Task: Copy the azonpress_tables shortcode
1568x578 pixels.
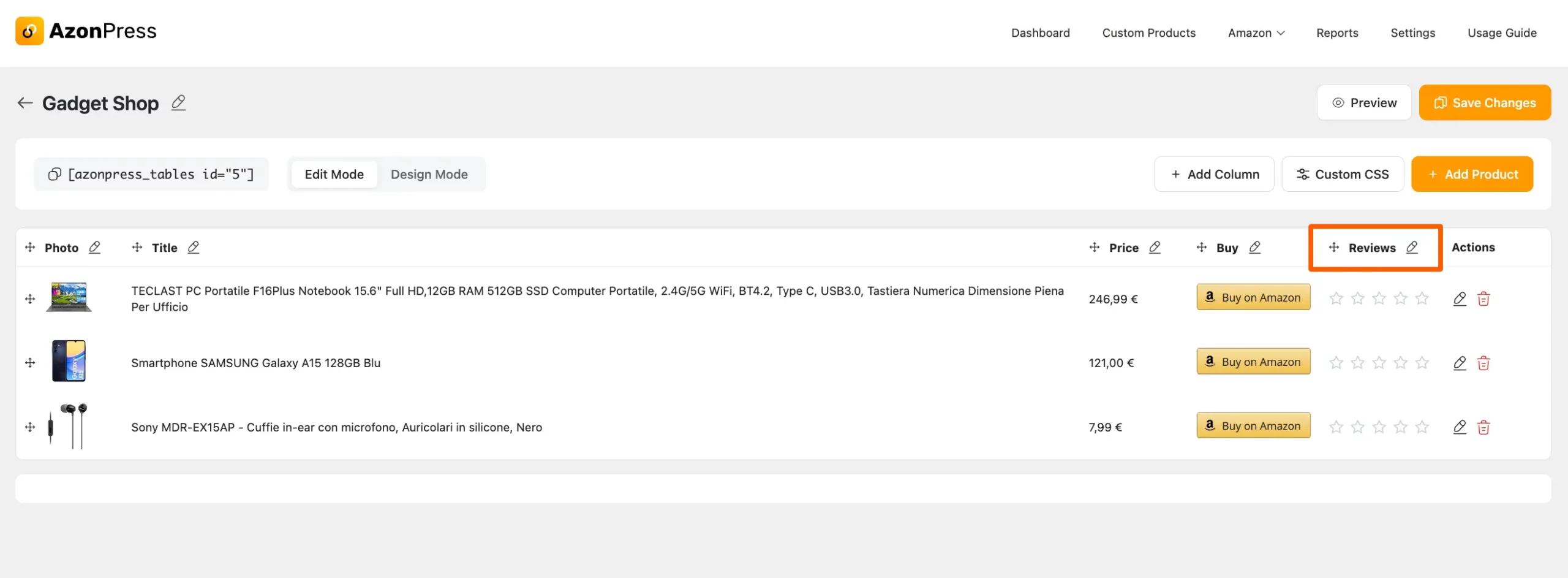Action: click(x=55, y=174)
